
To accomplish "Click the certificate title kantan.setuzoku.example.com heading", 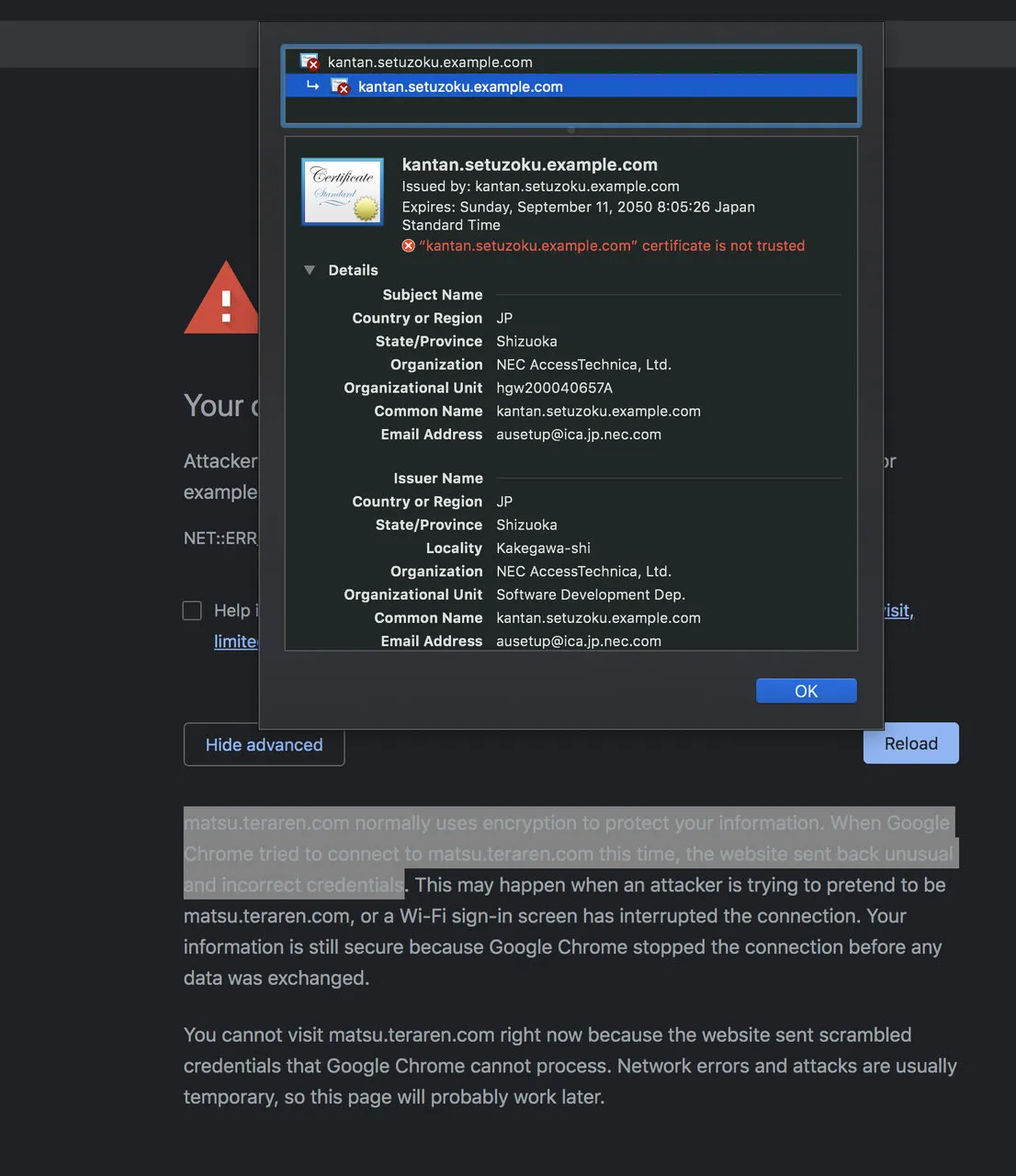I will (x=529, y=164).
